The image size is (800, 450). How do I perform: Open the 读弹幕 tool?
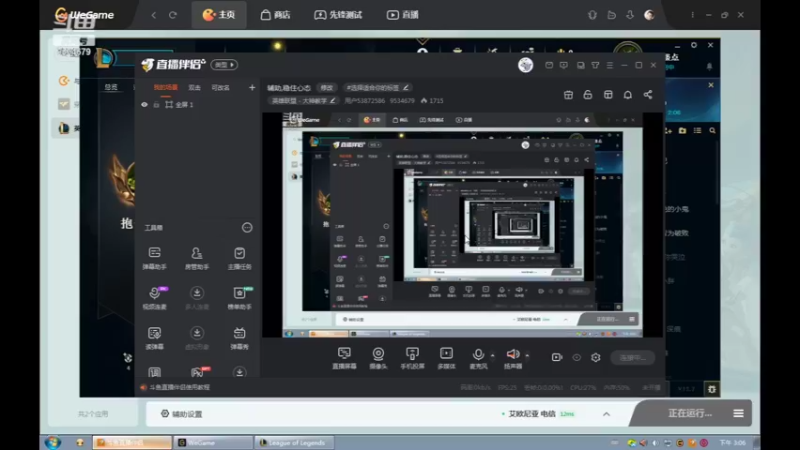pos(154,338)
